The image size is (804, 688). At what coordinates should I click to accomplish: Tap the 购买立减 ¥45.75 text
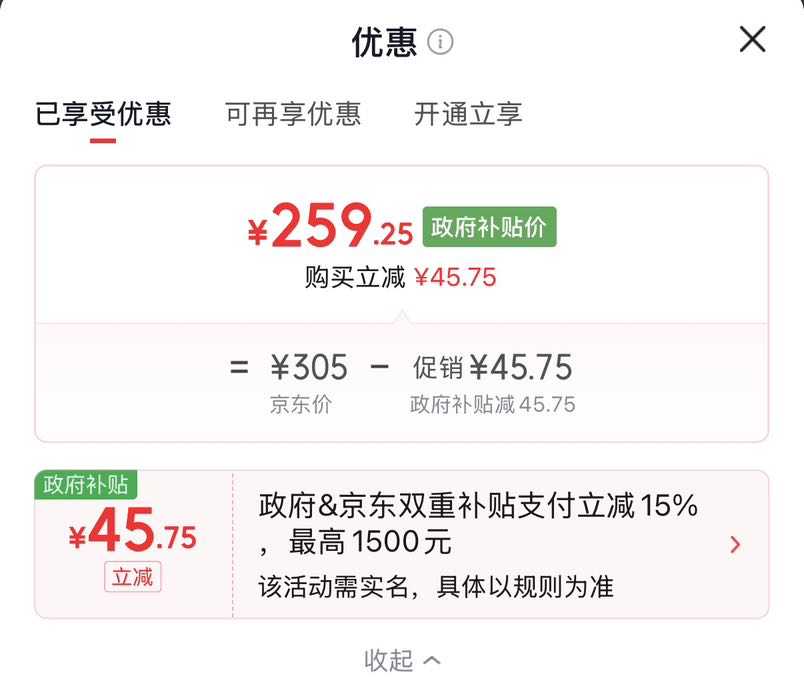(x=400, y=277)
